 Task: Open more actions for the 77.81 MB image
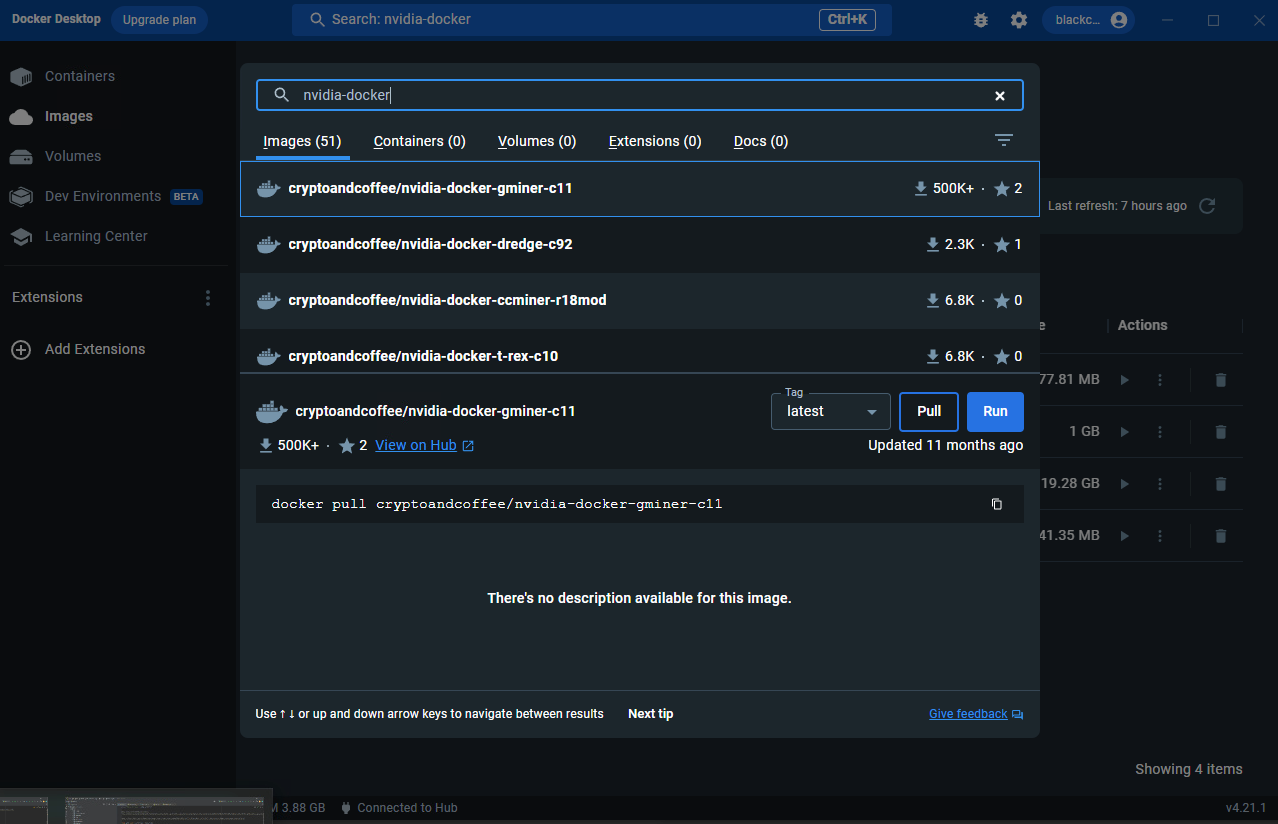pyautogui.click(x=1159, y=379)
